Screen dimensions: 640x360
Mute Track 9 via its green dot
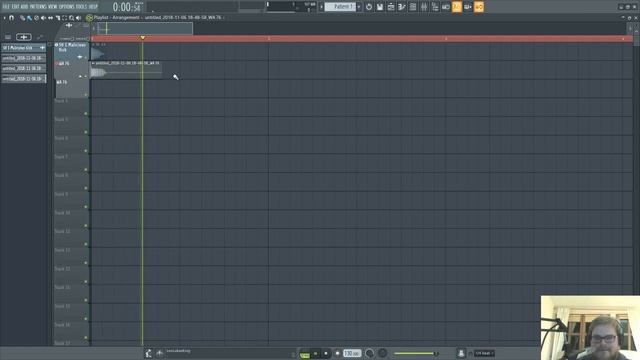click(86, 207)
